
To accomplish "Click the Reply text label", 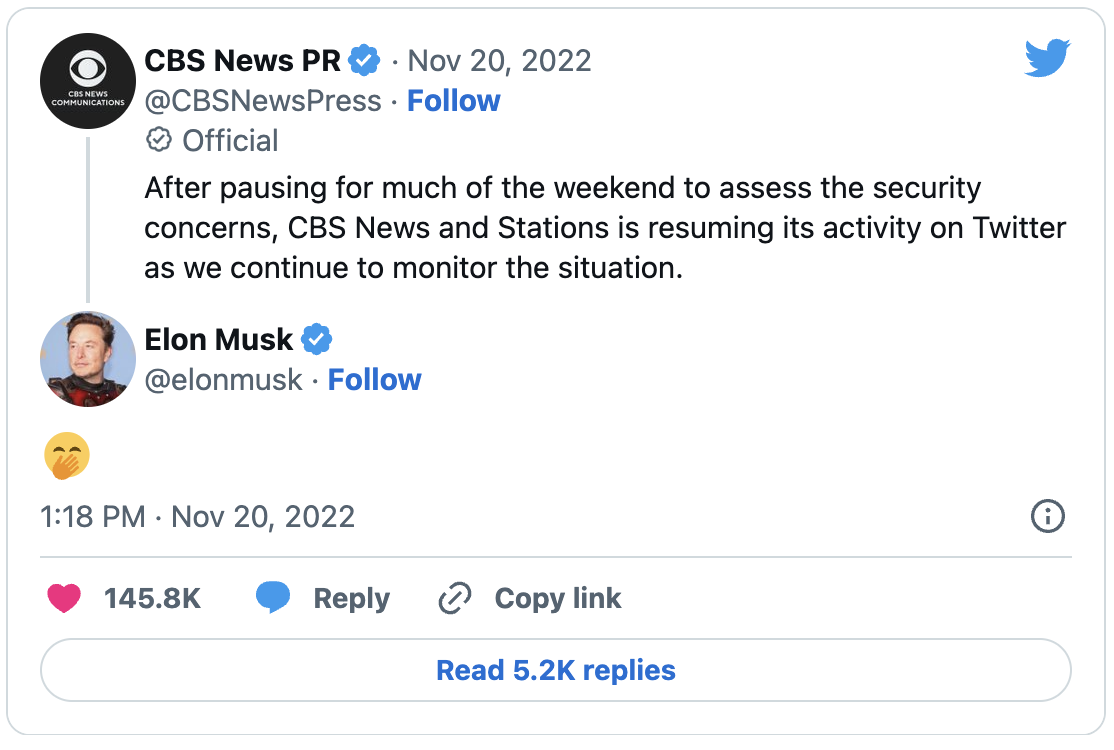I will (x=351, y=598).
